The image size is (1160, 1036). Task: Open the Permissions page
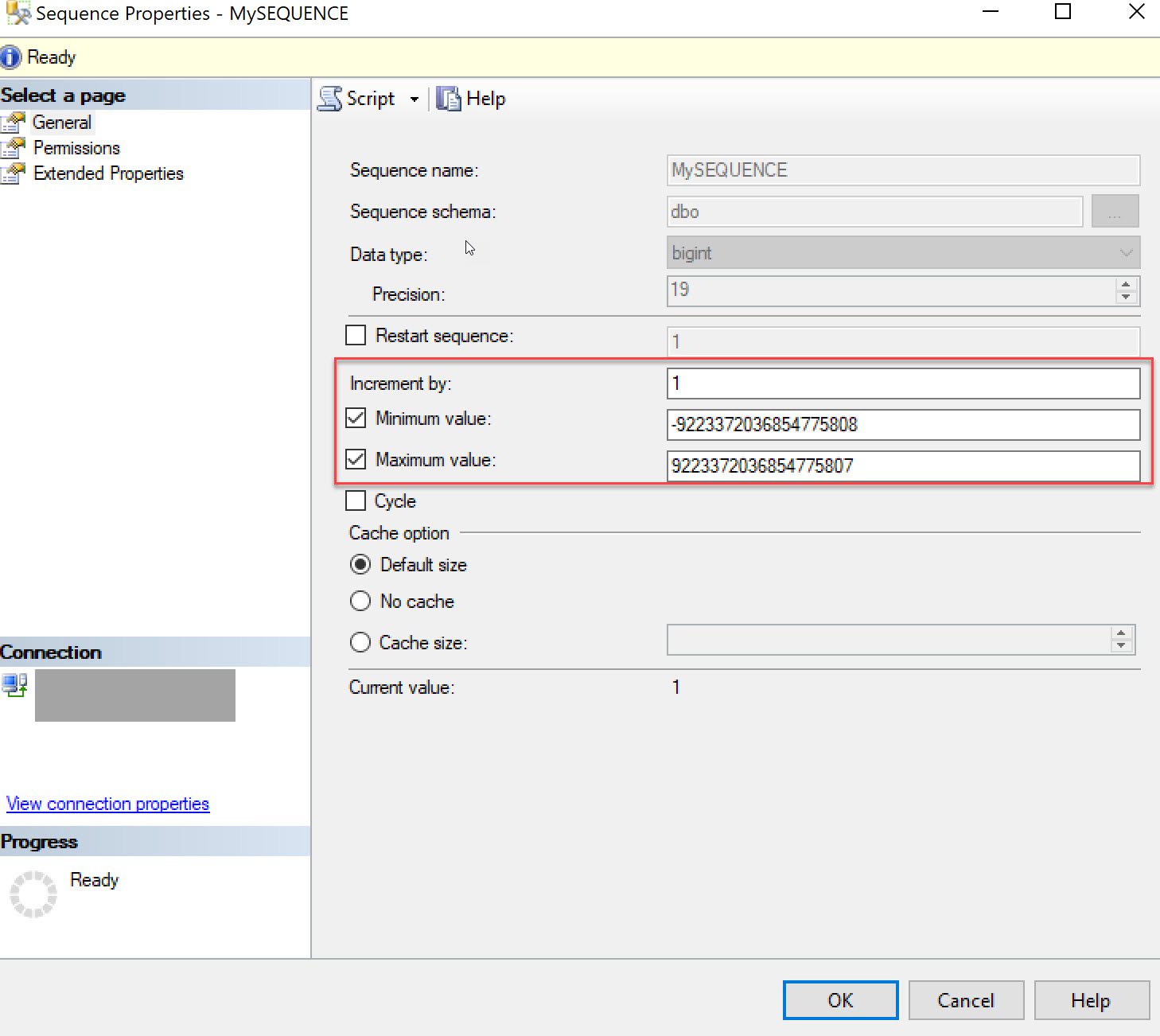click(76, 148)
